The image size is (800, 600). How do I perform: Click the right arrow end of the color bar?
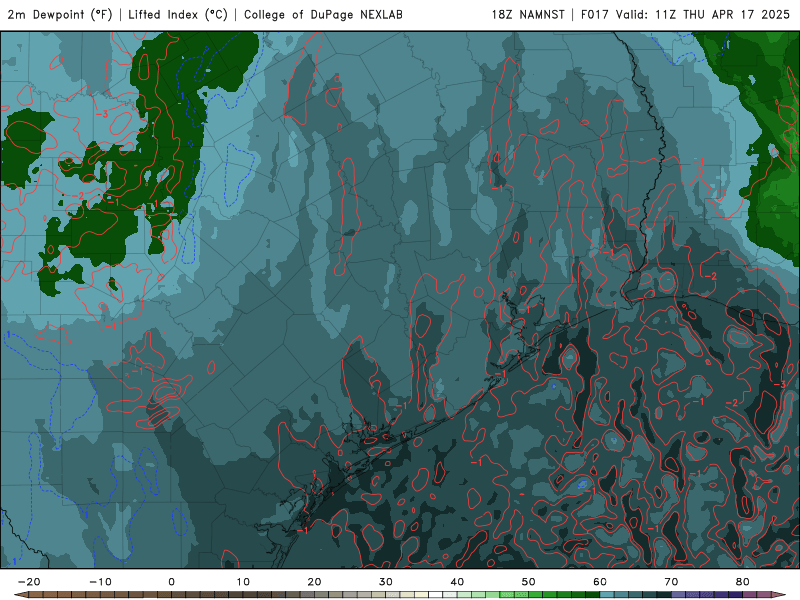click(779, 595)
